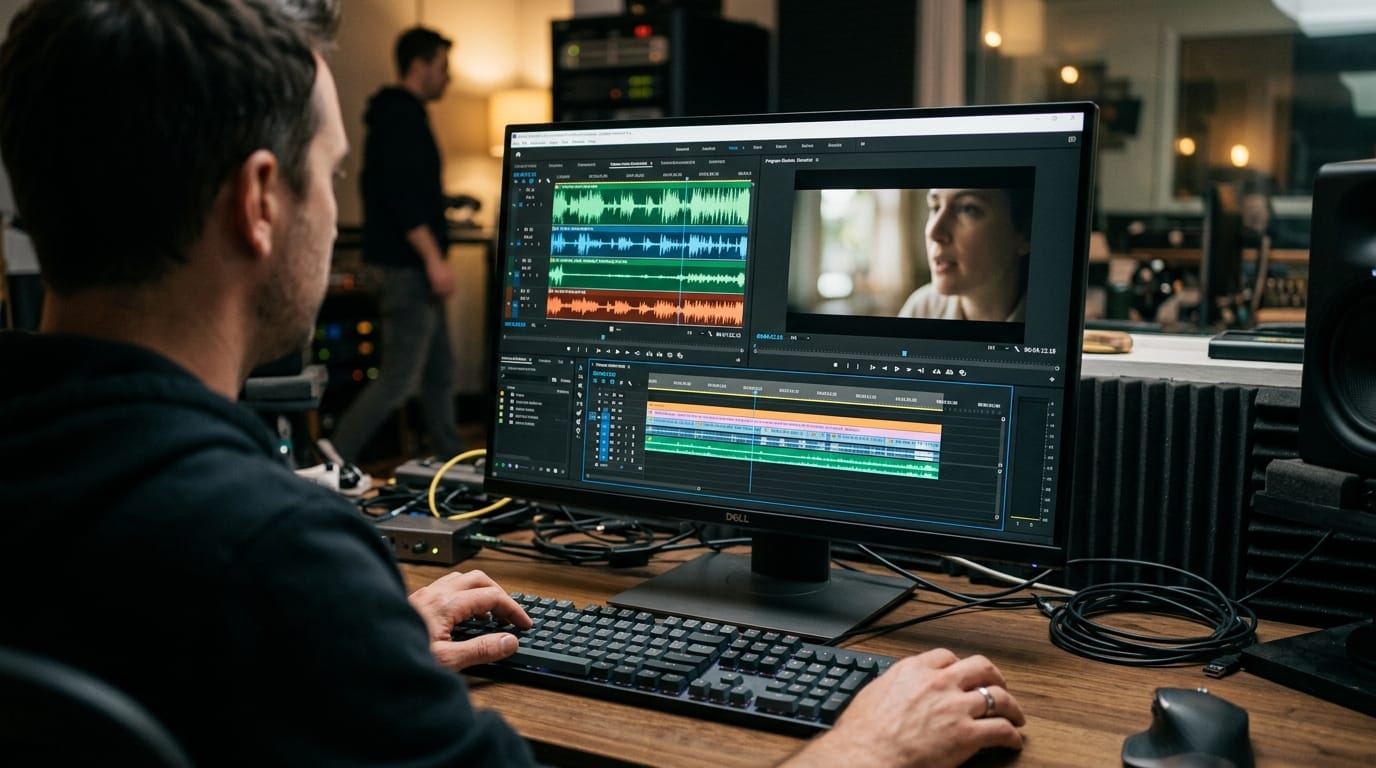
Task: Click Mark Out in the Program monitor
Action: click(858, 366)
